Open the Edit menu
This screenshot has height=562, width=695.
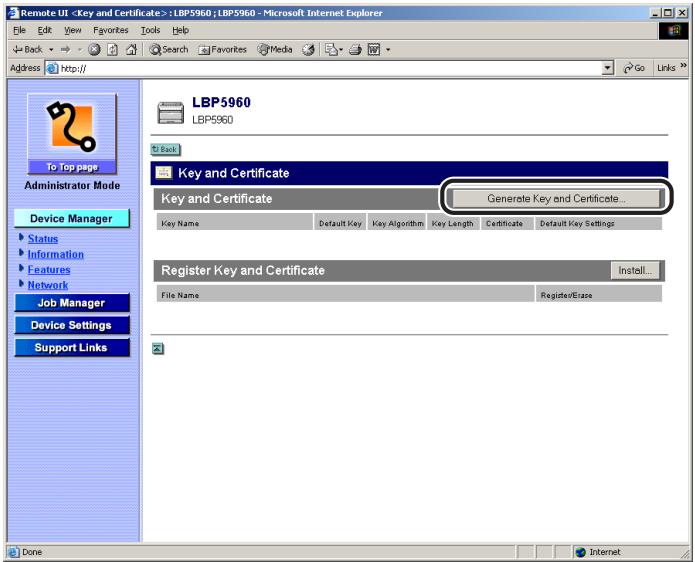coord(44,30)
